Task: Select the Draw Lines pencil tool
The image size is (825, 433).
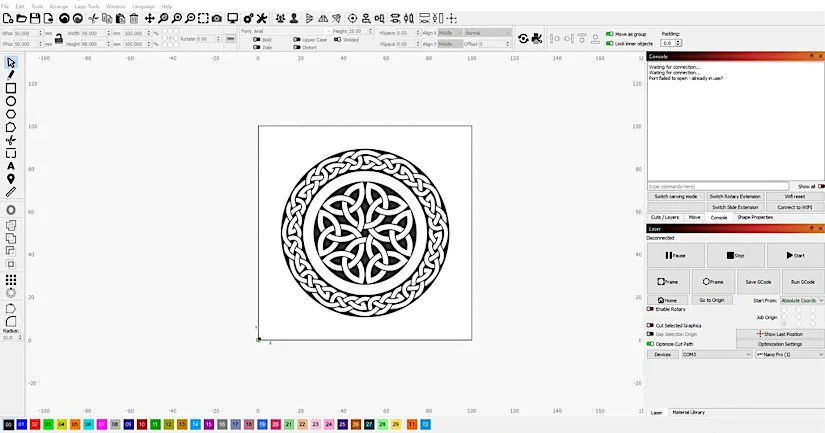Action: point(11,75)
